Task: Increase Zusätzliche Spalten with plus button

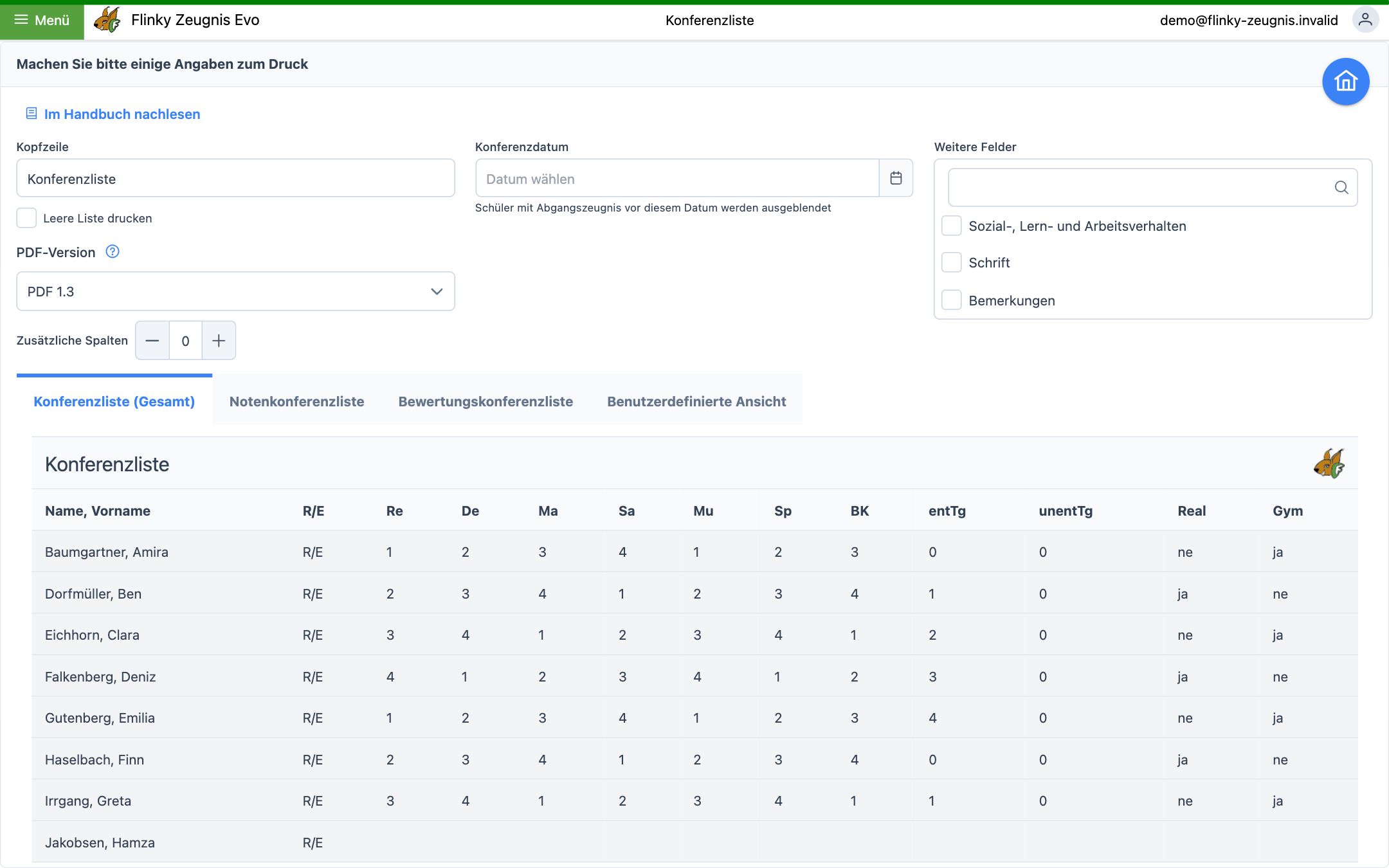Action: [219, 340]
